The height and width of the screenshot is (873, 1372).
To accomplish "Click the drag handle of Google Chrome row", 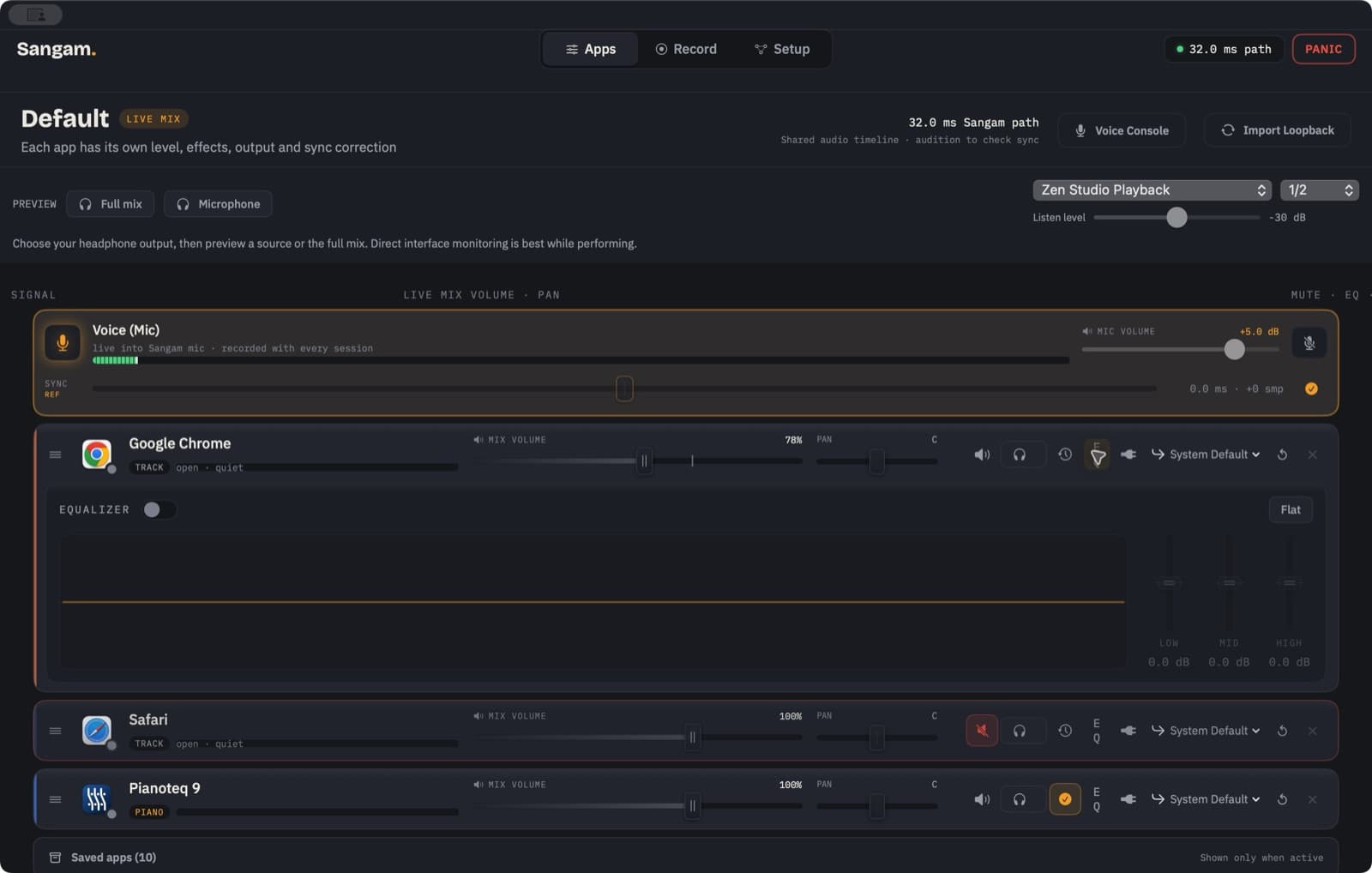I will (56, 455).
